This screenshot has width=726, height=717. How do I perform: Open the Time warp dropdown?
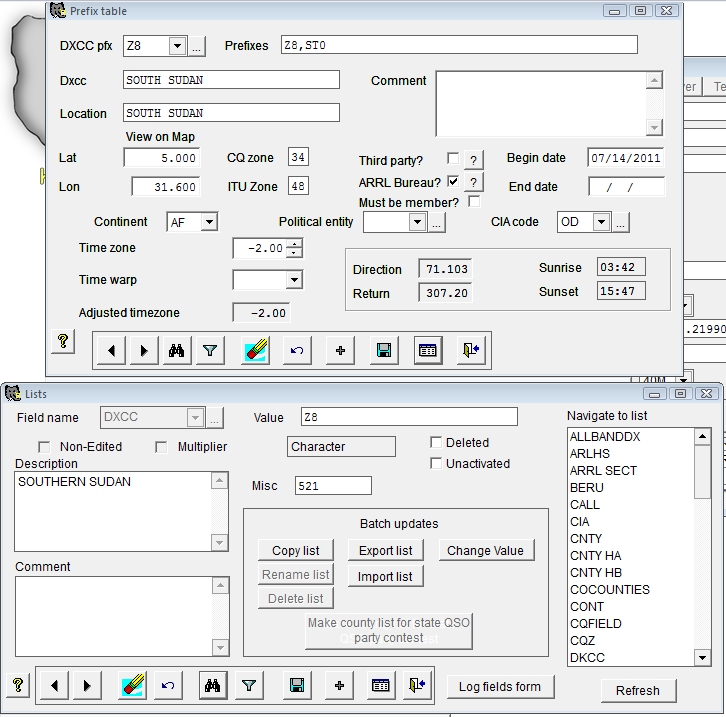coord(294,280)
